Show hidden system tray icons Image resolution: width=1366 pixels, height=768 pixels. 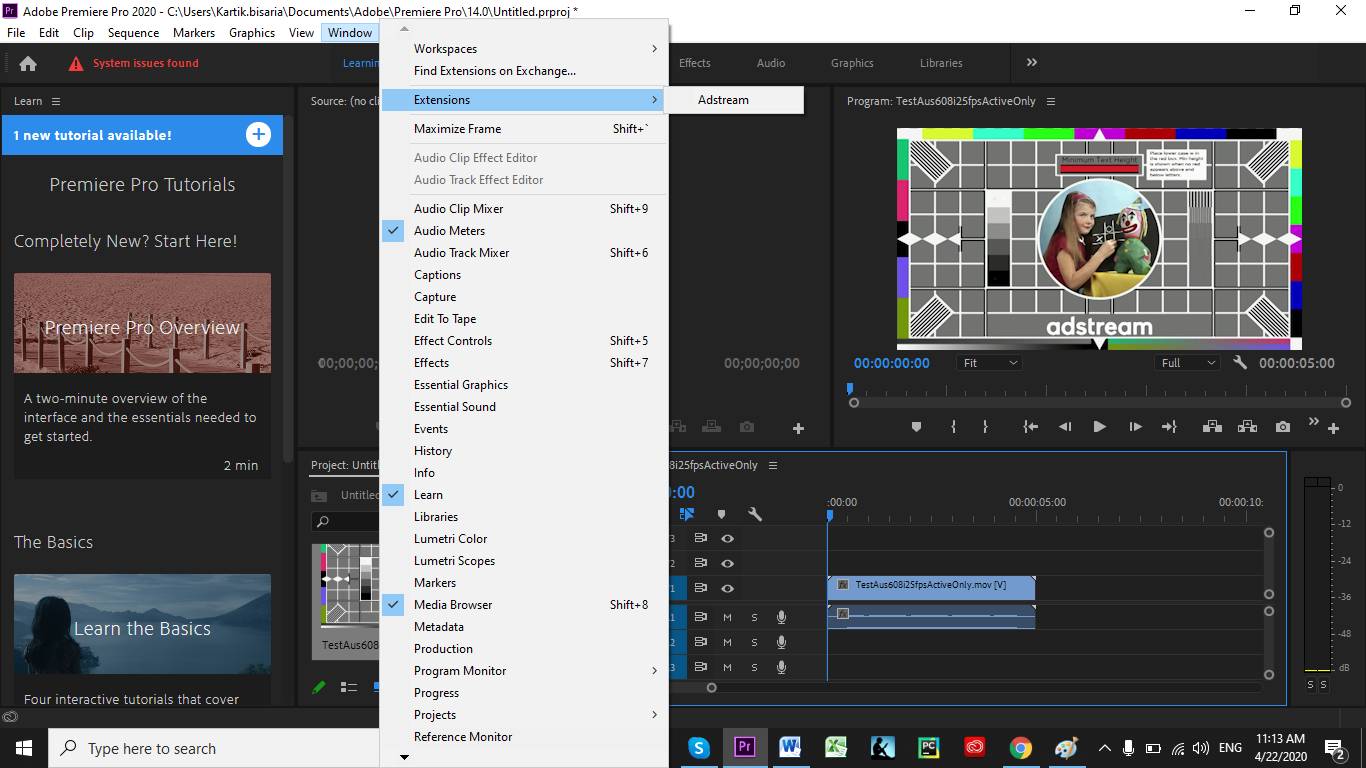pos(1104,748)
